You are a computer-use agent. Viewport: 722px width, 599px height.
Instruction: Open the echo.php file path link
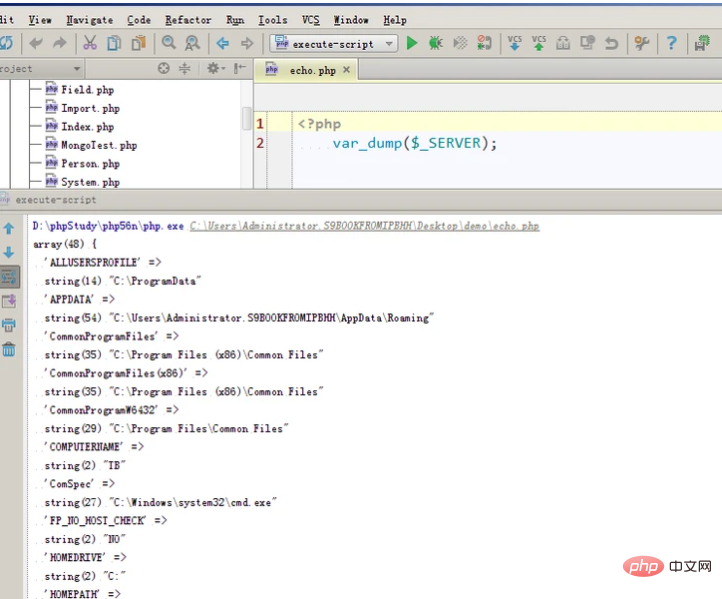tap(364, 226)
